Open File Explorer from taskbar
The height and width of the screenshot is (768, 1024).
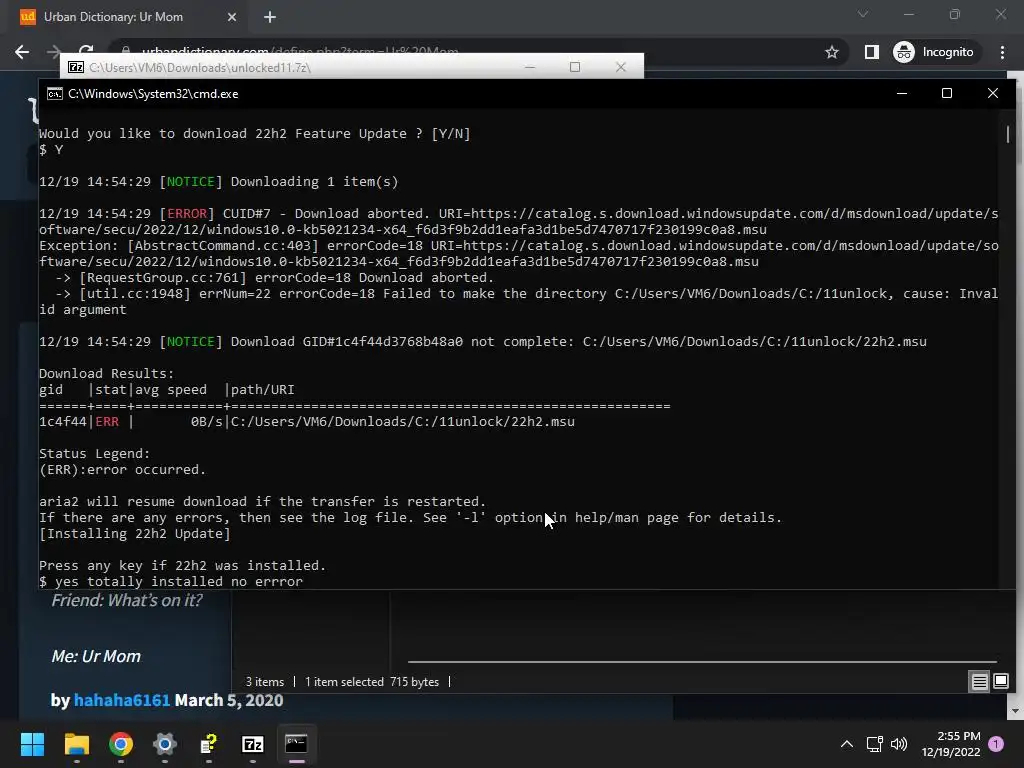tap(76, 744)
